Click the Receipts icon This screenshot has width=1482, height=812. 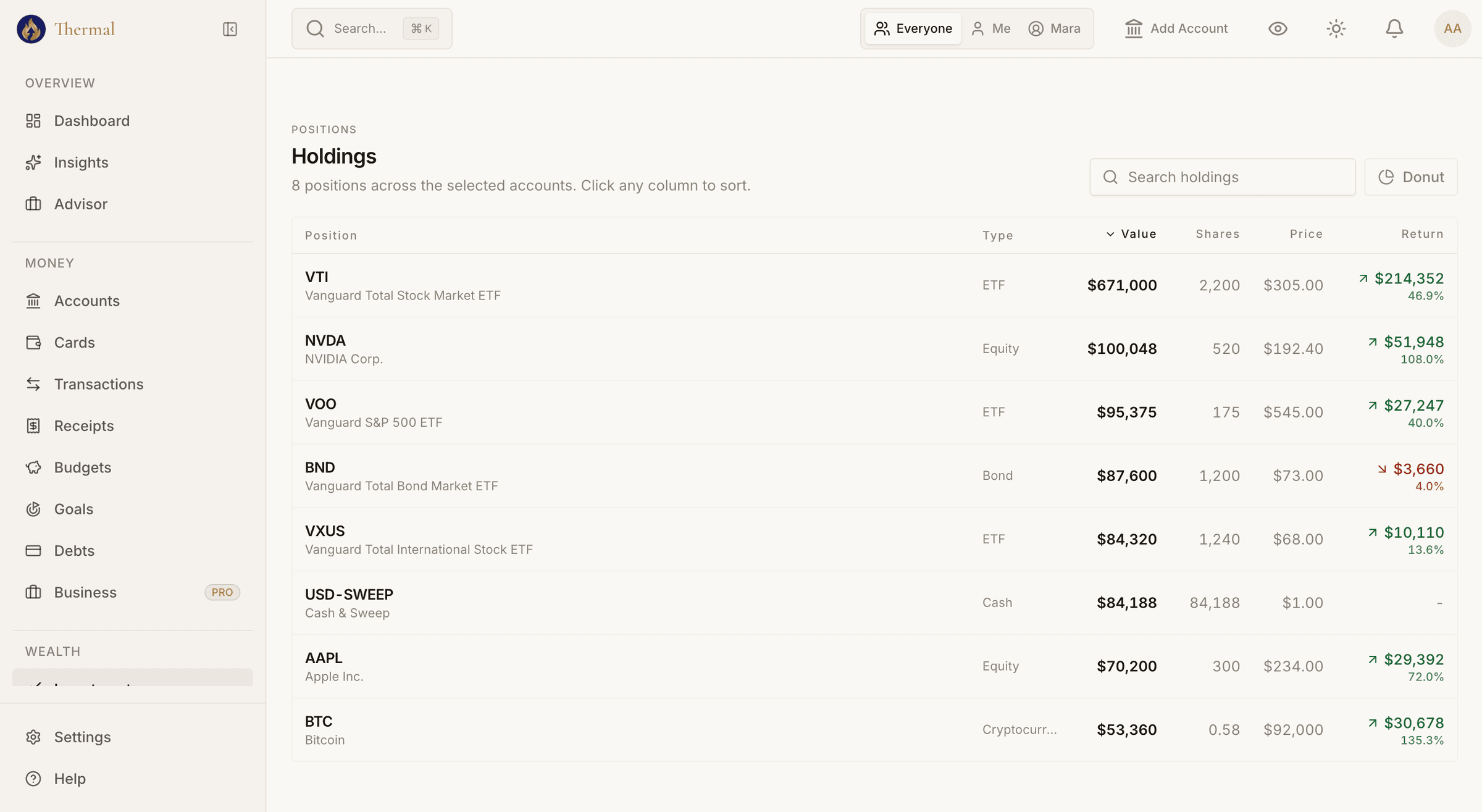pos(33,426)
